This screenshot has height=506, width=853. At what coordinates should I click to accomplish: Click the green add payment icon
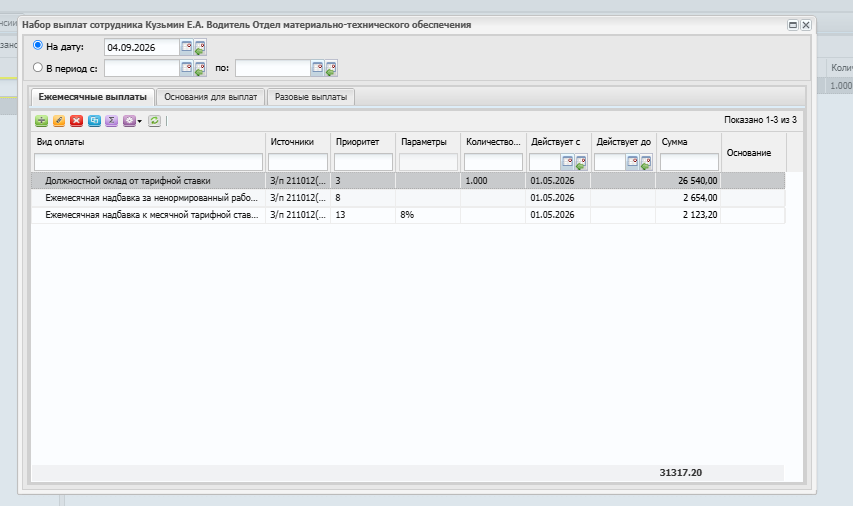coord(41,121)
